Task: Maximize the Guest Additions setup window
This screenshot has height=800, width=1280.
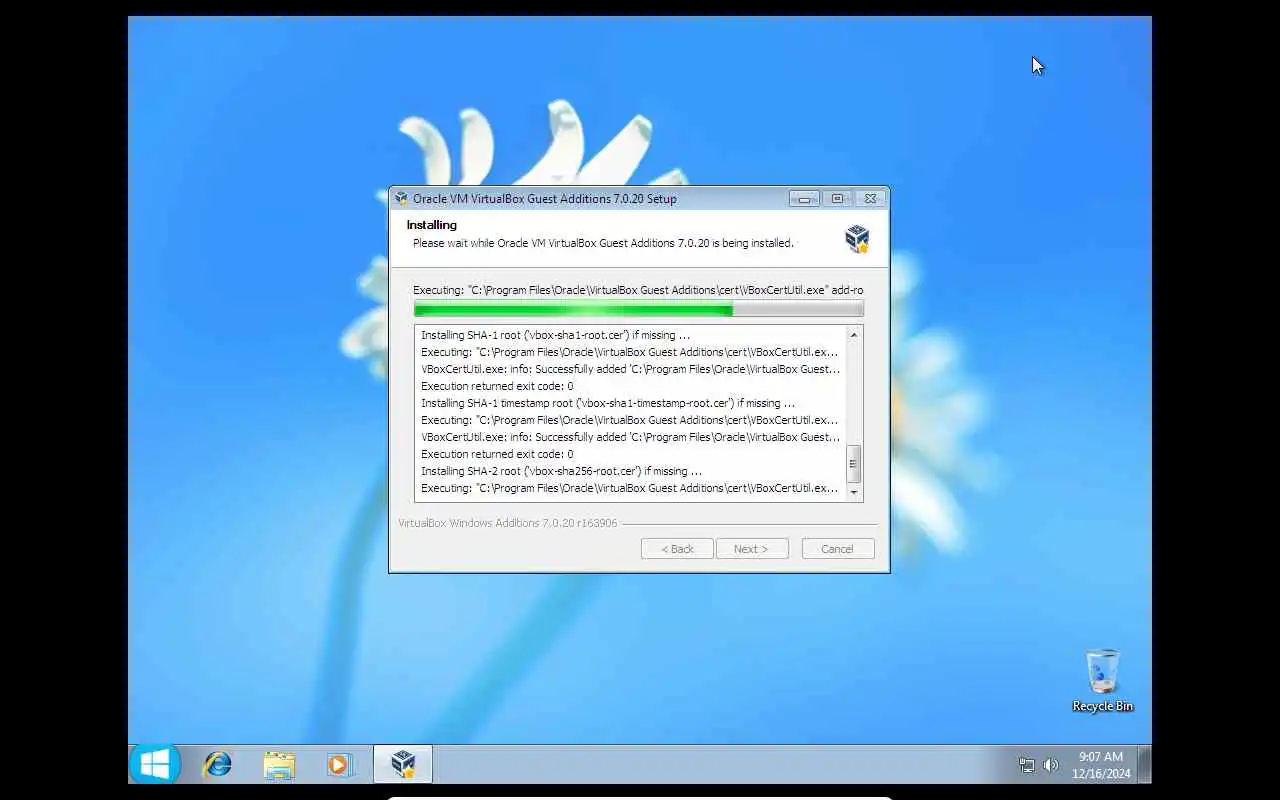Action: 837,198
